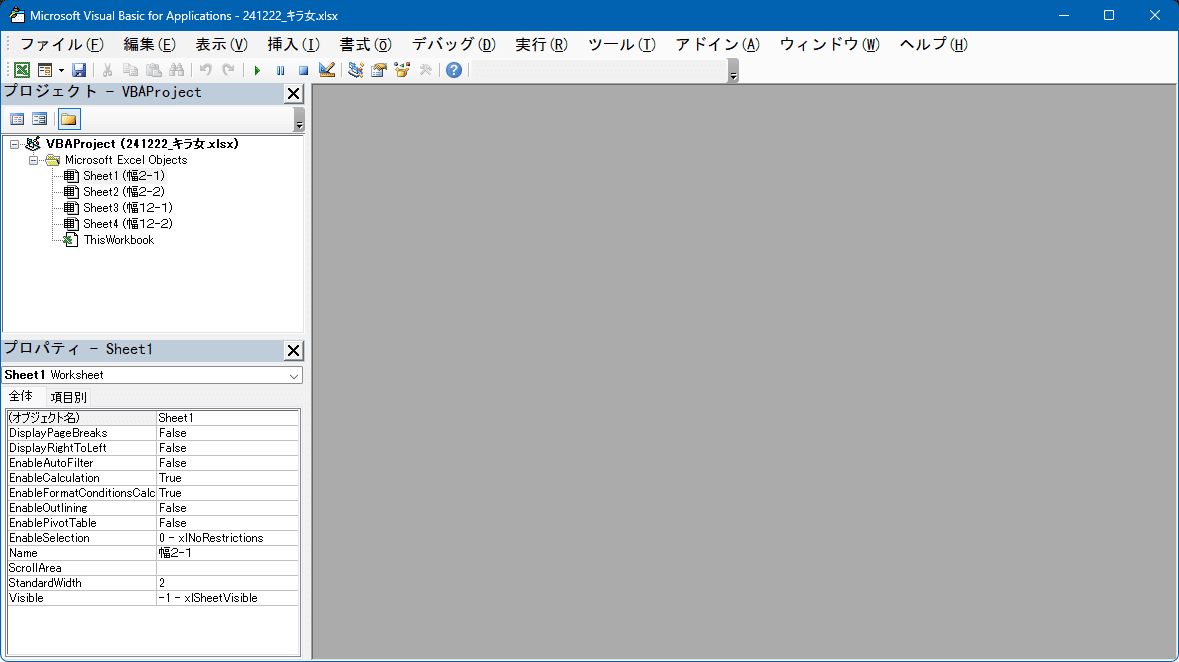Select Sheet1 (幅2-1) in tree
Viewport: 1179px width, 662px height.
tap(123, 176)
